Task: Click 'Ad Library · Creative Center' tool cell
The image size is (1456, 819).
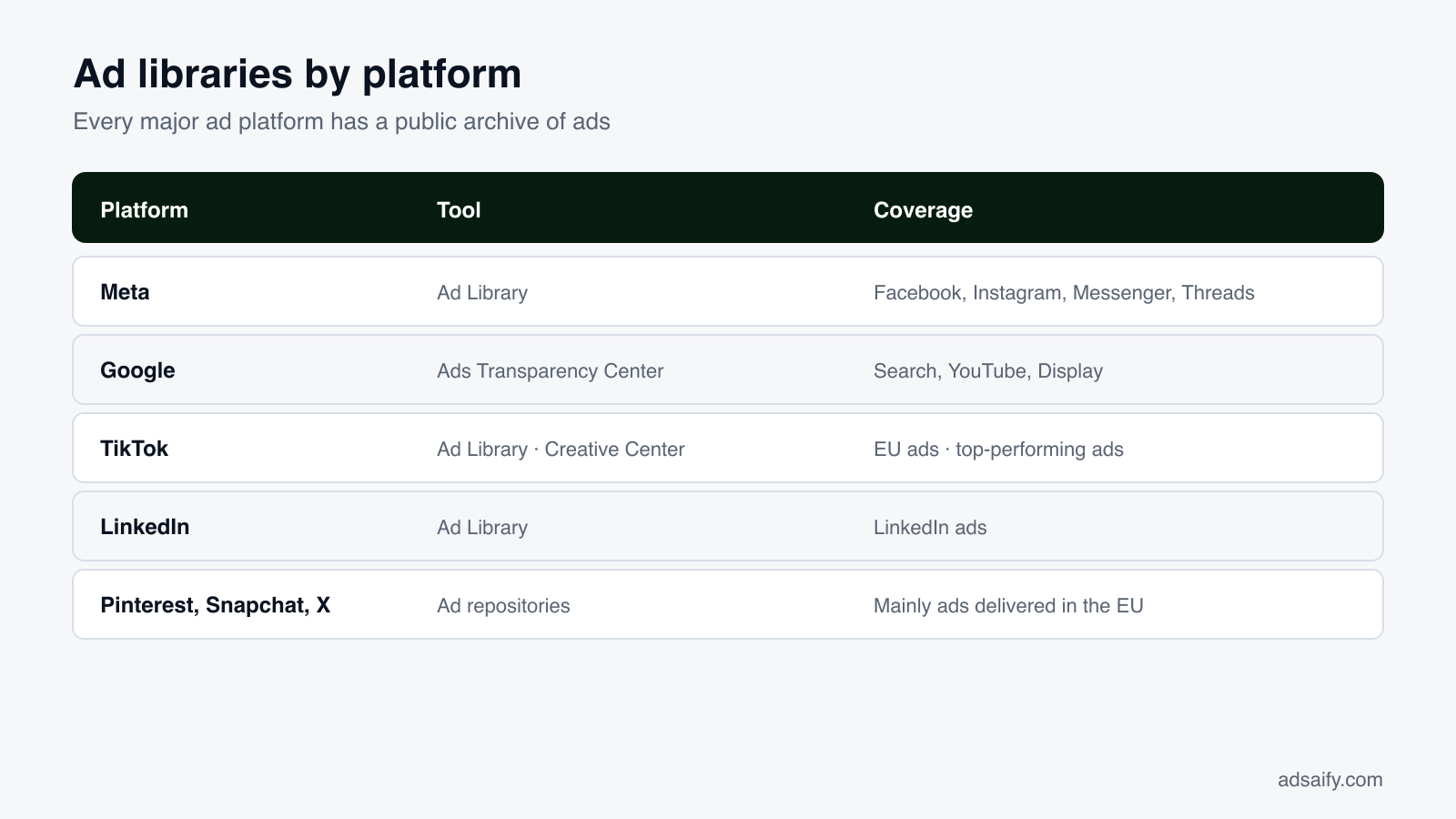Action: click(x=561, y=450)
